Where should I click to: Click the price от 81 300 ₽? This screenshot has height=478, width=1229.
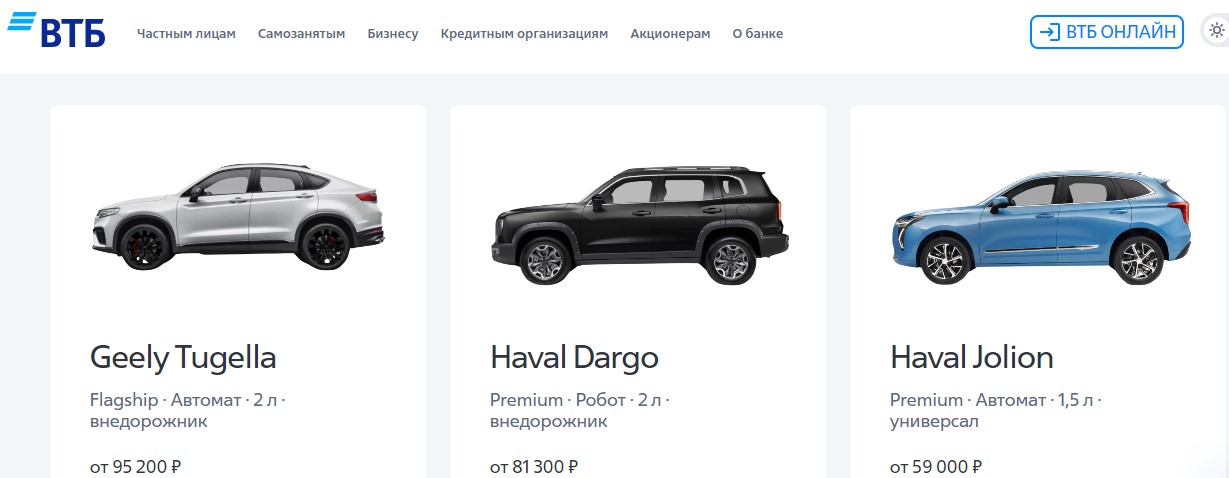click(x=534, y=466)
